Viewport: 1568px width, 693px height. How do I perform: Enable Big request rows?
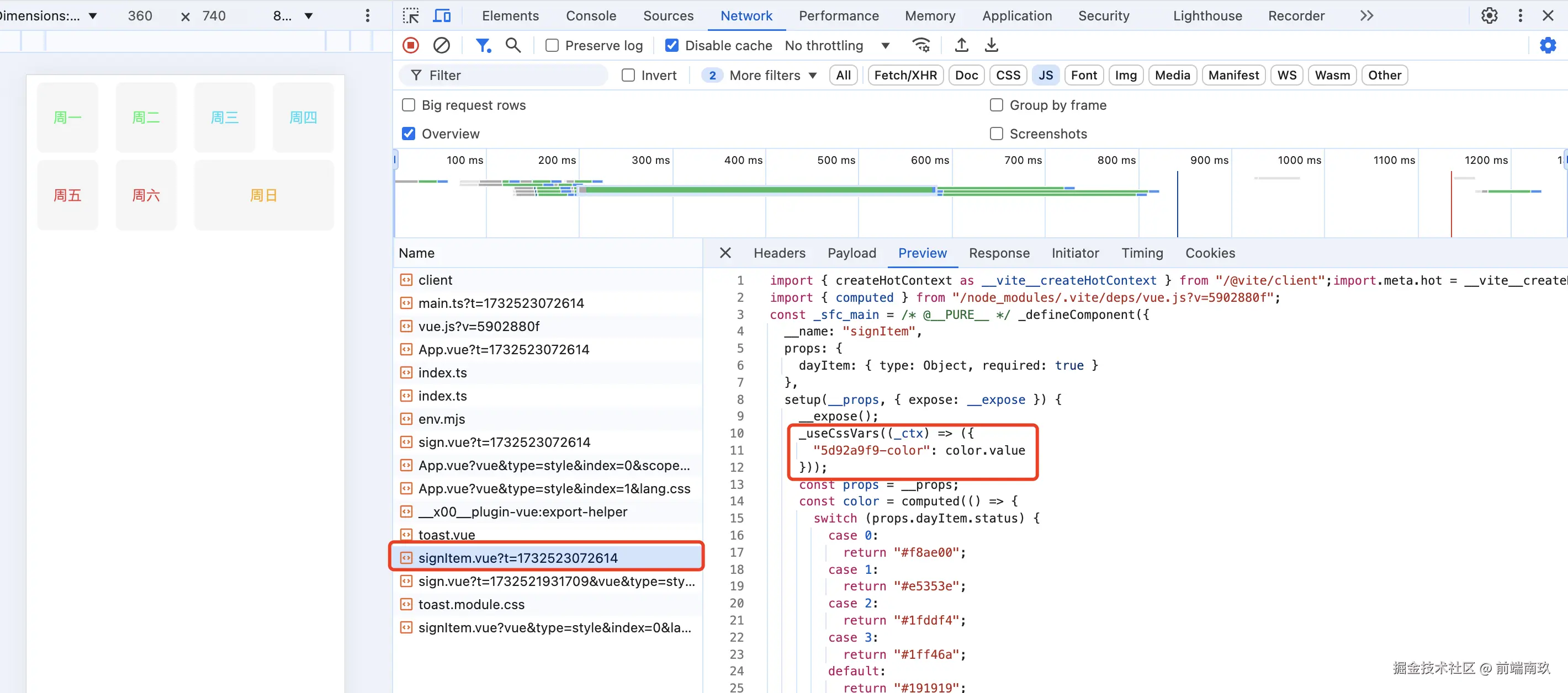click(x=409, y=105)
